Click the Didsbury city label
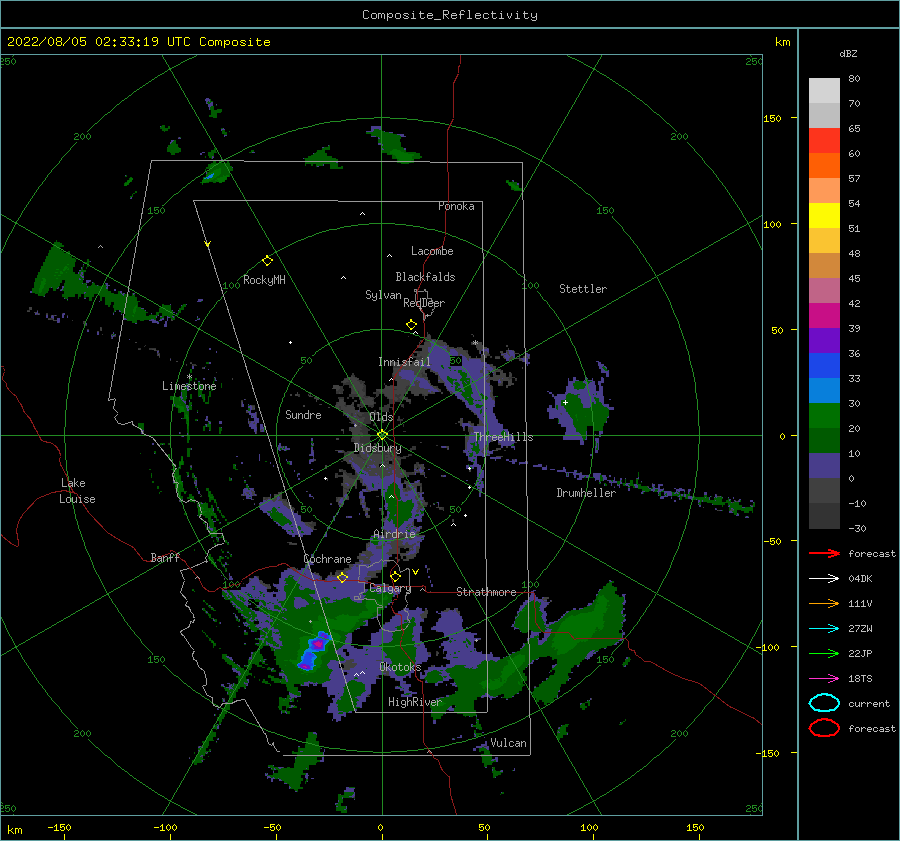900x841 pixels. coord(377,448)
